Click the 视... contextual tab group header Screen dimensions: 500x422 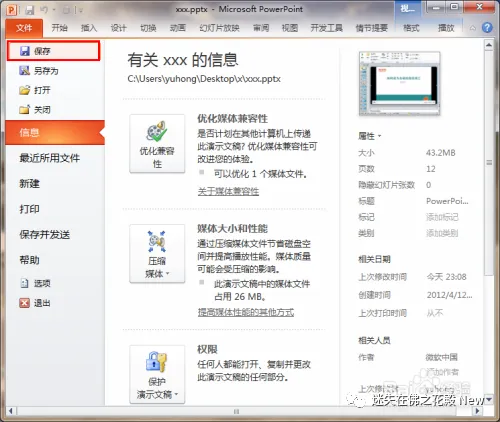(408, 8)
